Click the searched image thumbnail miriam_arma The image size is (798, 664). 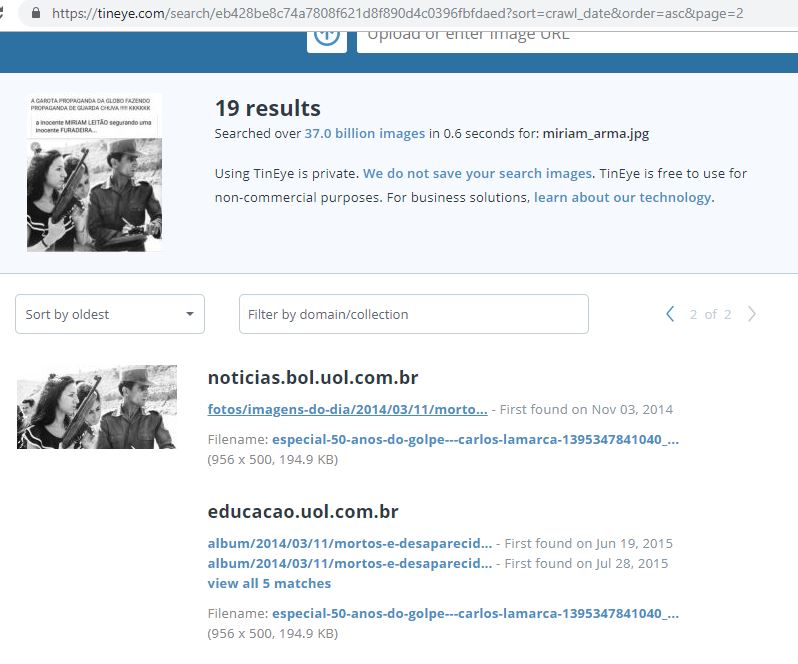[x=94, y=172]
